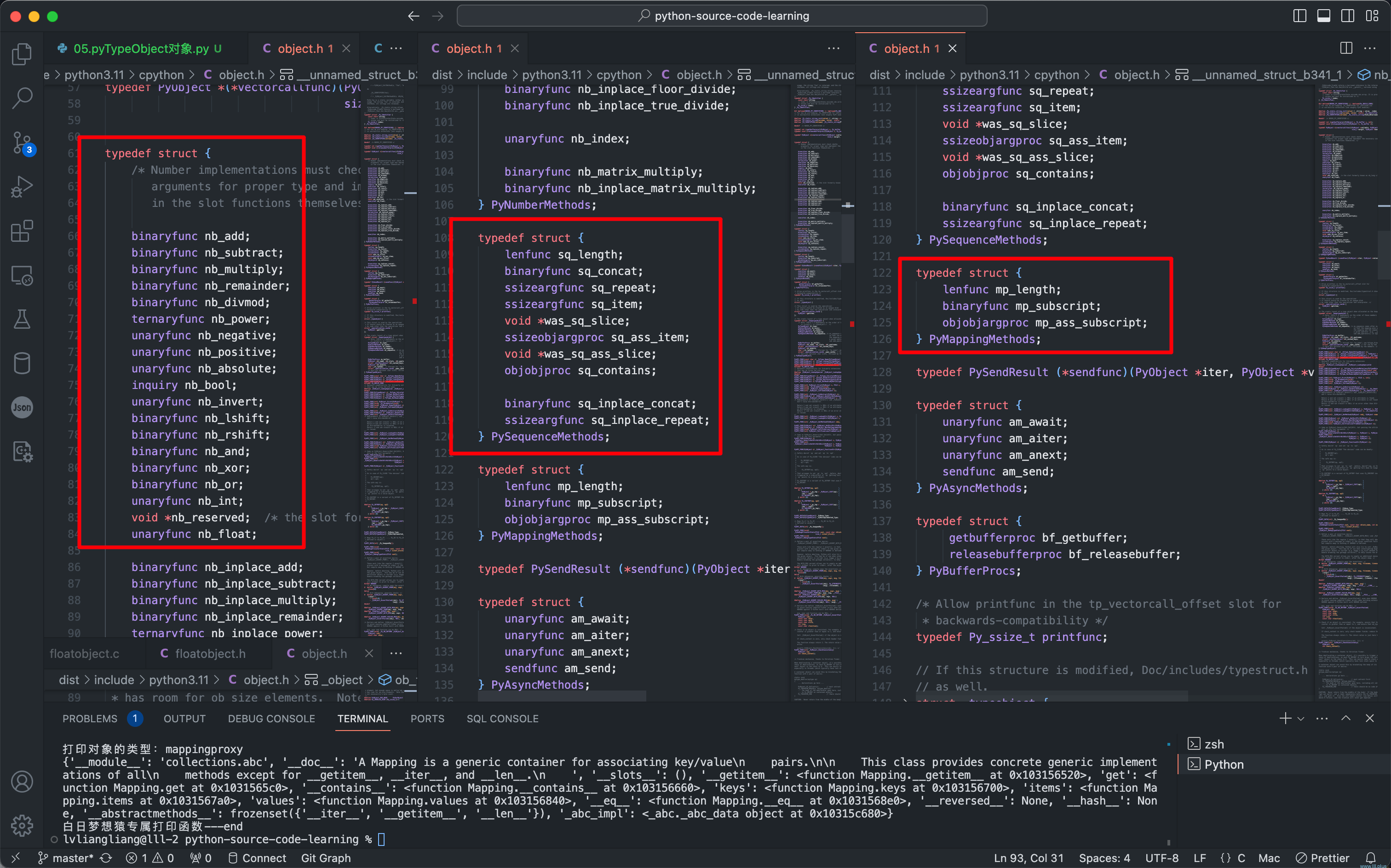The width and height of the screenshot is (1391, 868).
Task: Close the bottom panel
Action: [x=1370, y=718]
